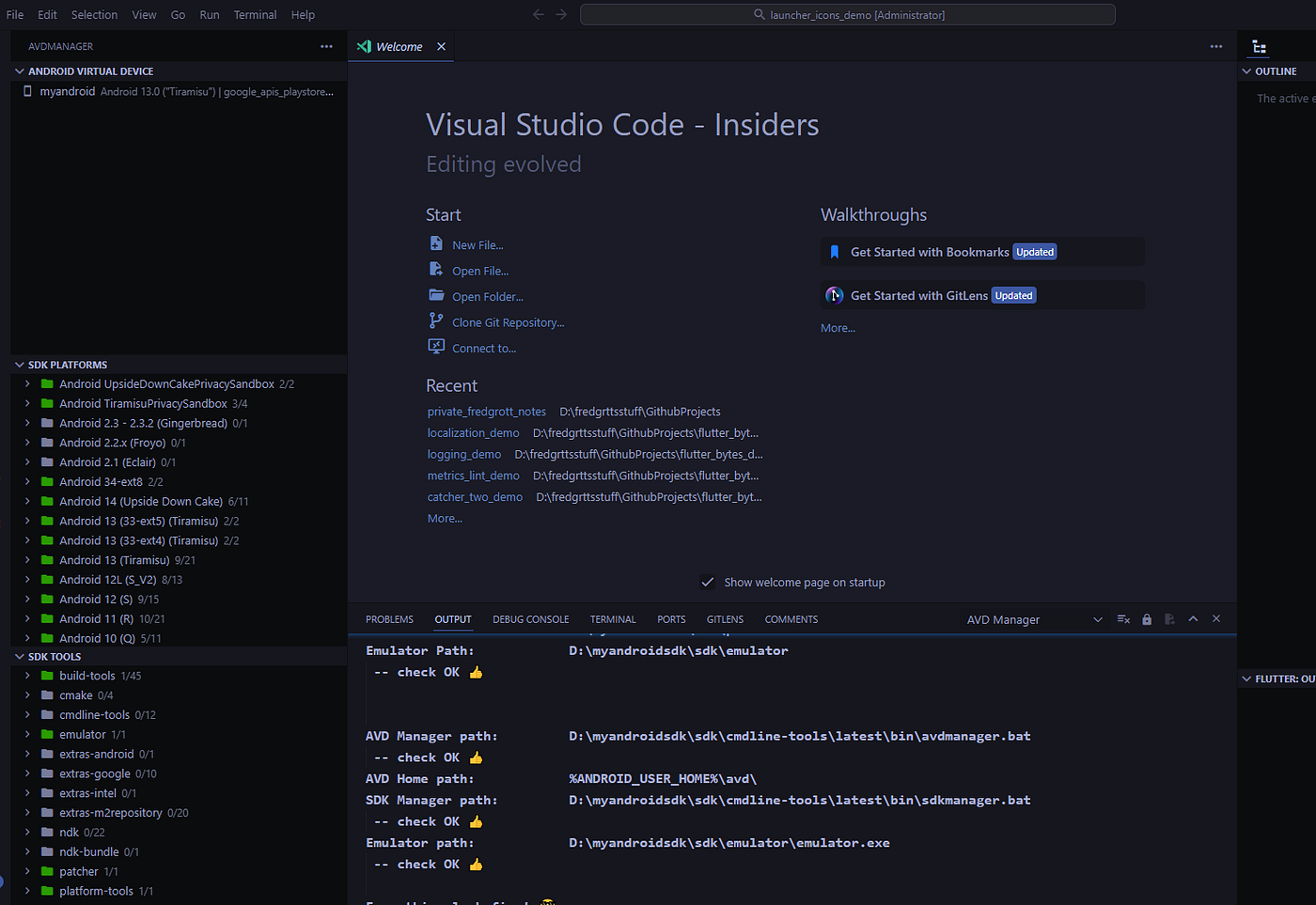Click the Open Folder icon

(436, 295)
